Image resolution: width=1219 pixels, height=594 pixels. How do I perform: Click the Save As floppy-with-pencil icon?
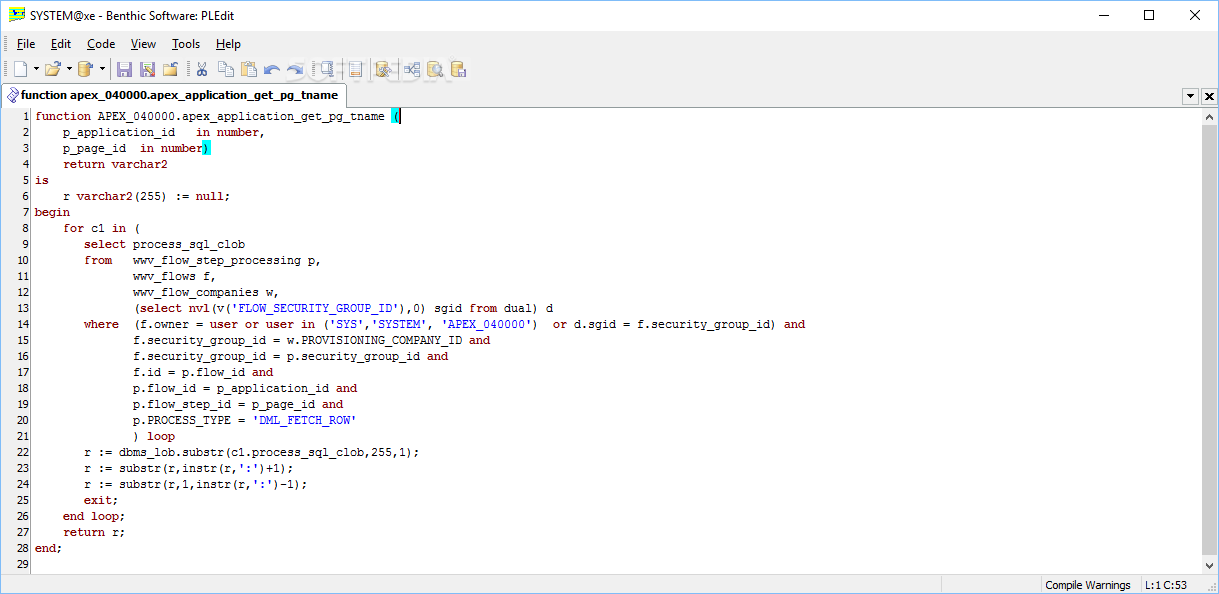tap(148, 69)
